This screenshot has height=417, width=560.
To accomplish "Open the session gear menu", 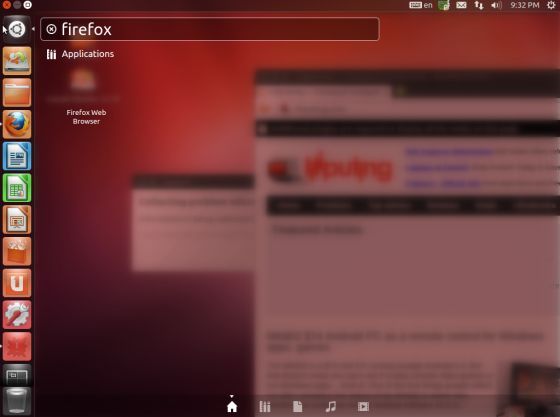I will point(551,5).
